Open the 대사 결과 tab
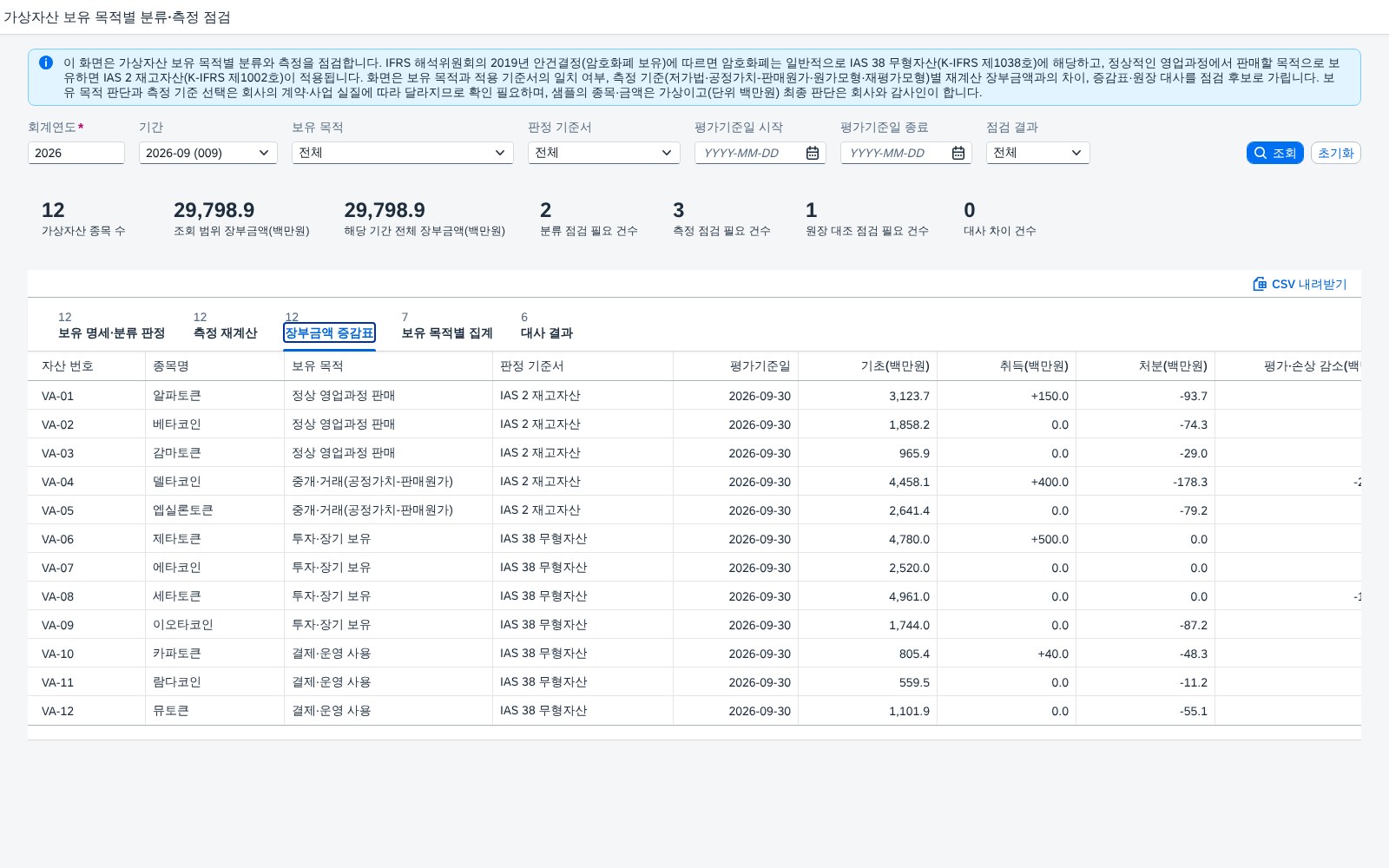The image size is (1389, 868). 546,332
